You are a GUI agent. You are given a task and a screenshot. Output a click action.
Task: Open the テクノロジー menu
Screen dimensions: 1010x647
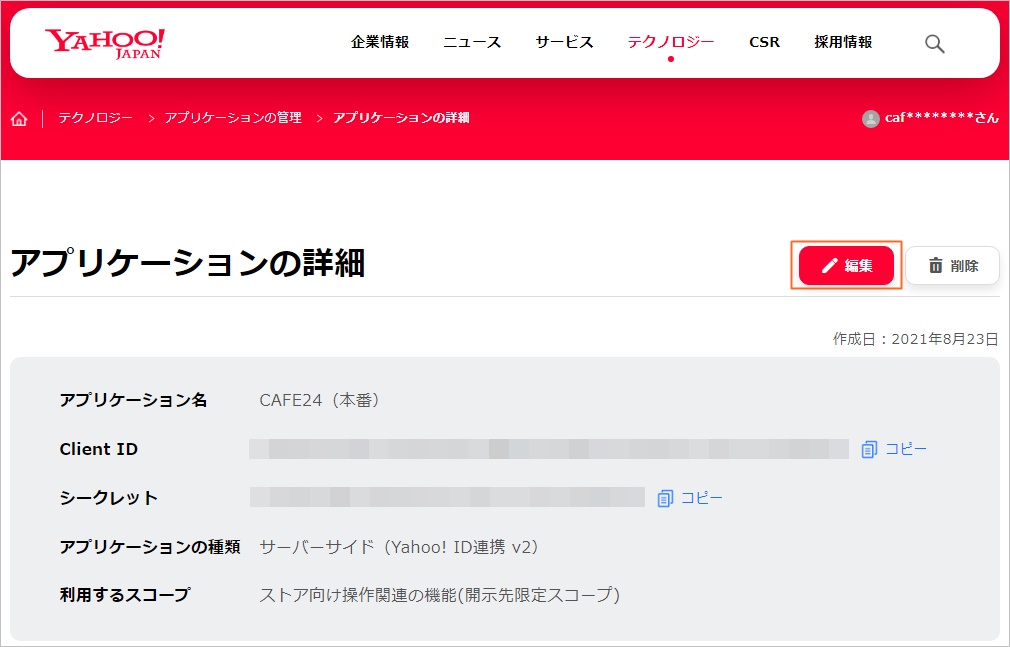pos(671,42)
